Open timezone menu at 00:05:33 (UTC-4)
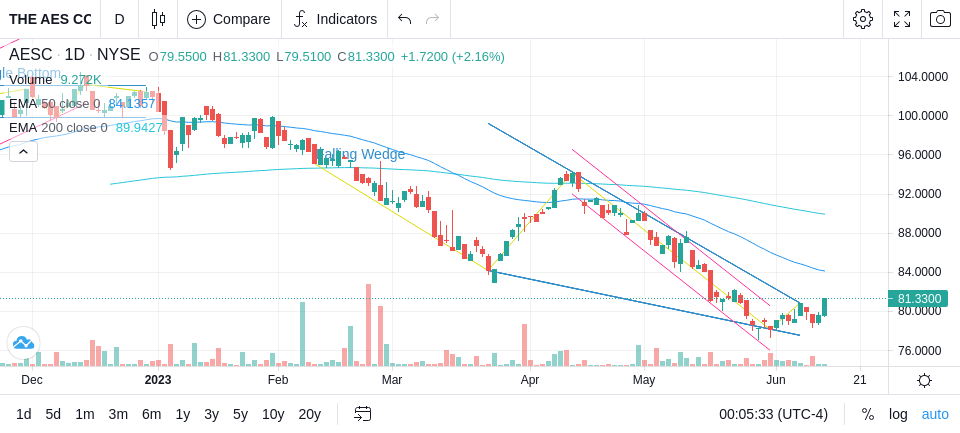The height and width of the screenshot is (433, 960). click(x=773, y=415)
